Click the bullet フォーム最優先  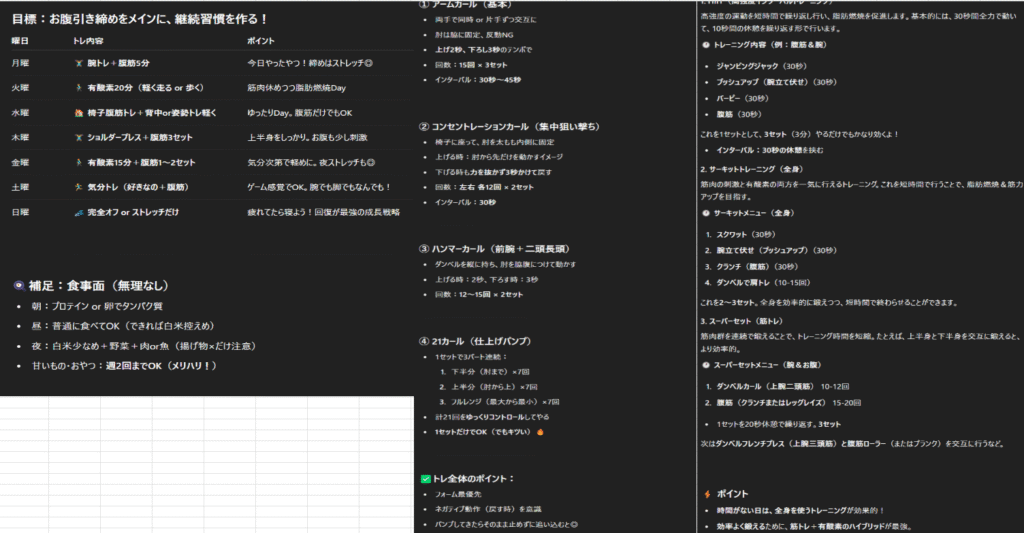coord(458,494)
